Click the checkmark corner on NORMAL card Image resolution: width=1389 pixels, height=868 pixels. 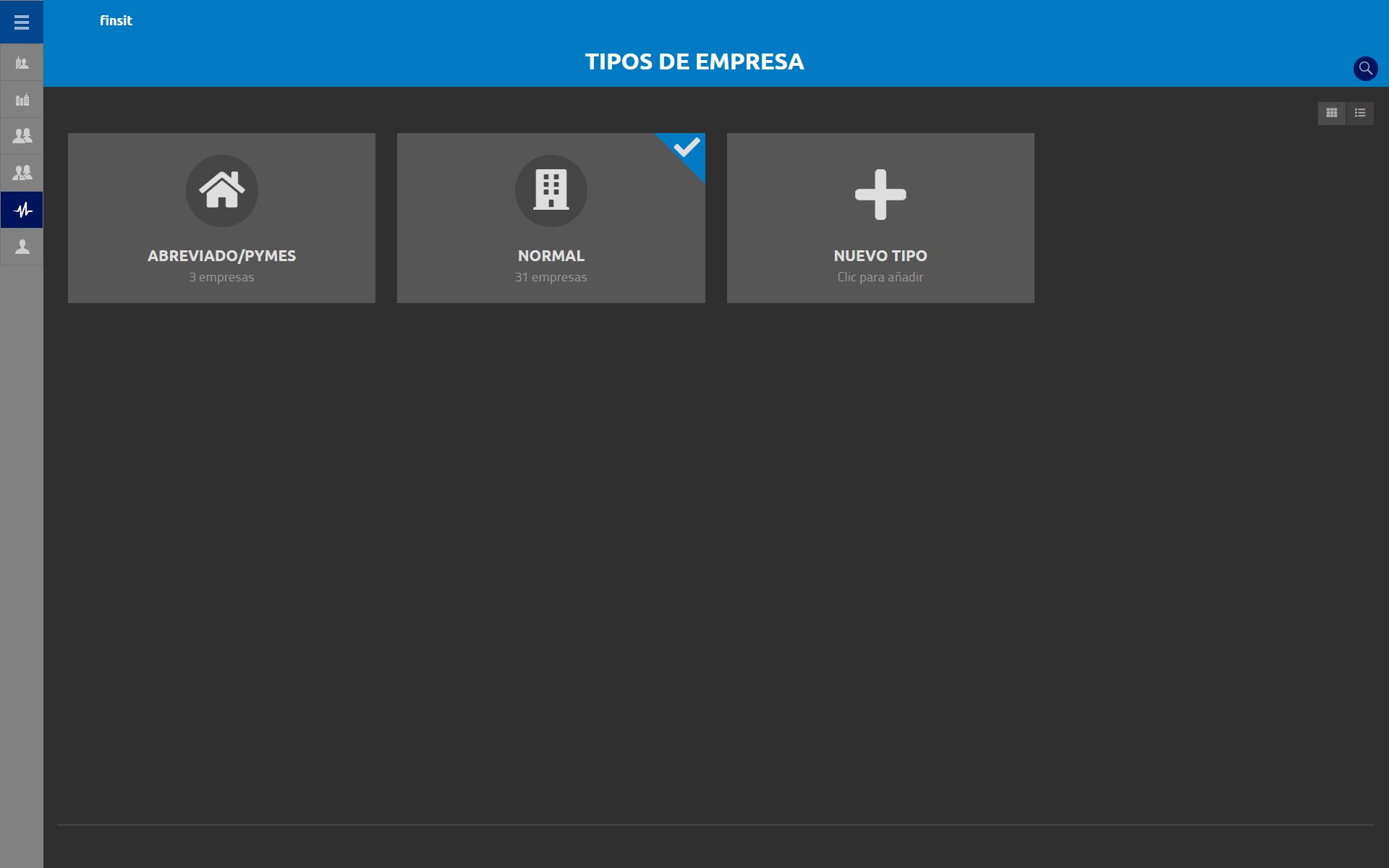click(x=686, y=148)
